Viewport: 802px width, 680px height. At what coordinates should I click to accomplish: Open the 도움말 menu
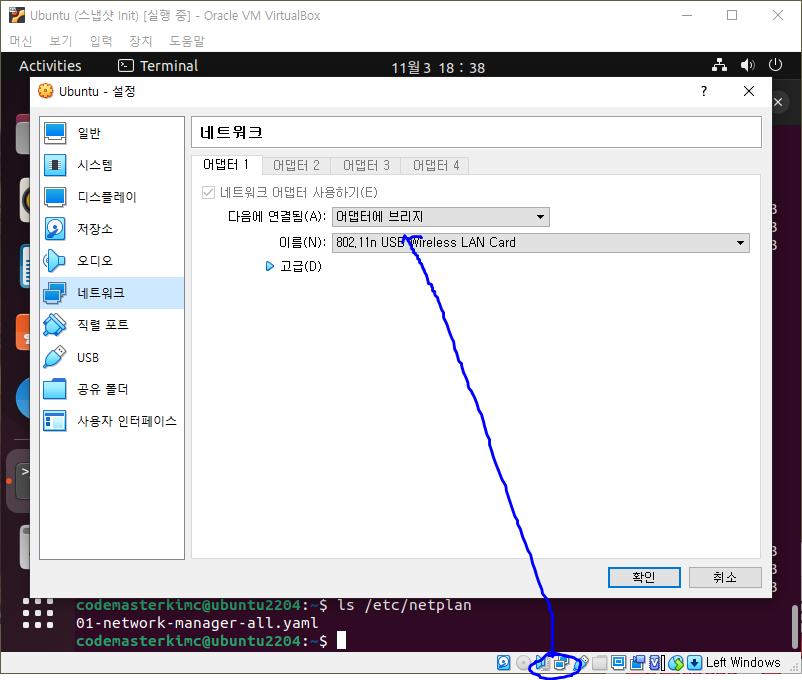click(187, 40)
